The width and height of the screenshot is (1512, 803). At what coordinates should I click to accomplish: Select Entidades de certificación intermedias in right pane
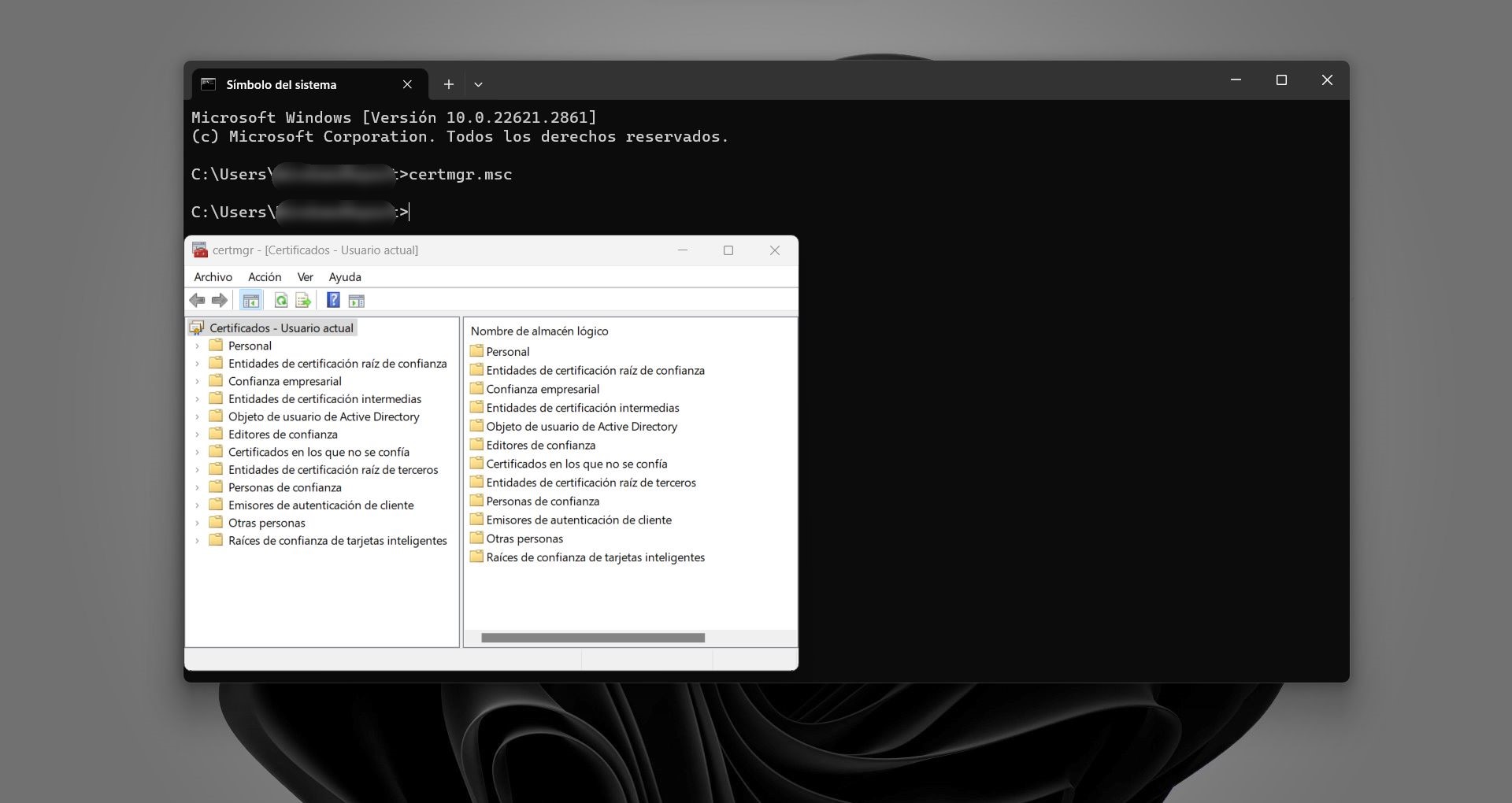tap(583, 407)
